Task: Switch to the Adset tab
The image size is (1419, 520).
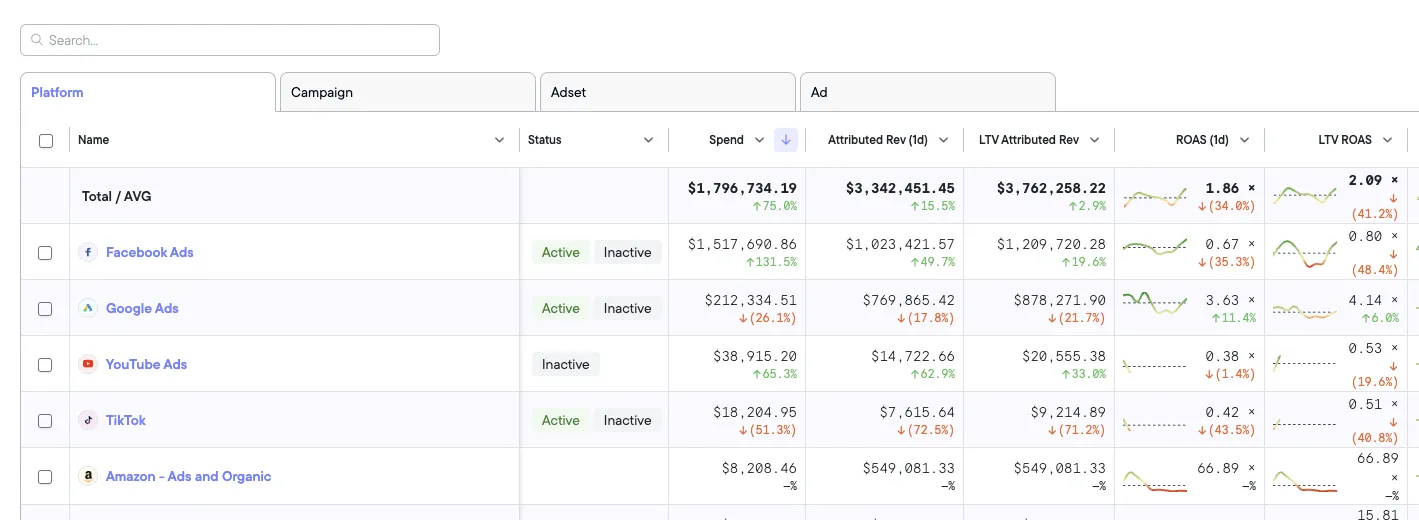Action: point(668,92)
